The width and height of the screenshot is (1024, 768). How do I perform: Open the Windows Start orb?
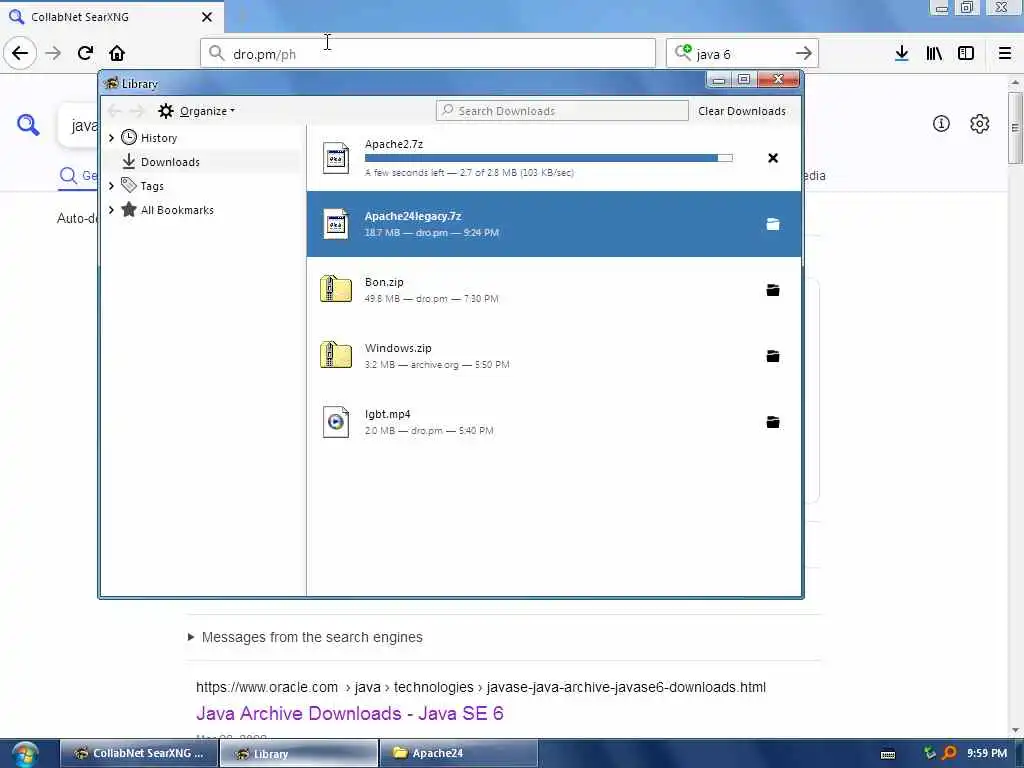(25, 754)
